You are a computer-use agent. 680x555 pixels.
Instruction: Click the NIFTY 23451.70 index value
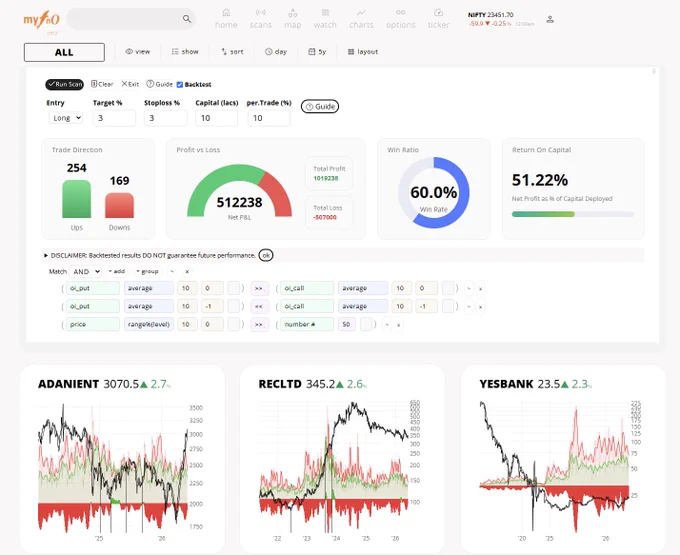pos(490,15)
